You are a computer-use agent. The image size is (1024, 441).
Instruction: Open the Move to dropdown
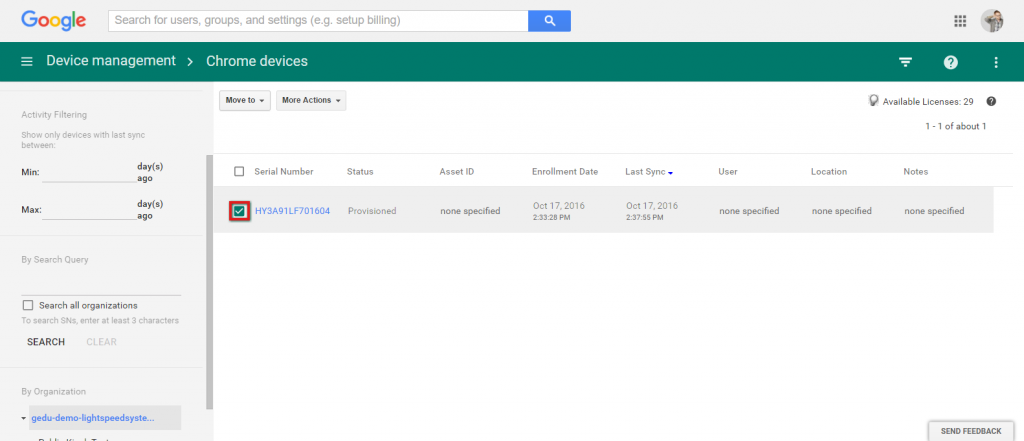[x=245, y=101]
